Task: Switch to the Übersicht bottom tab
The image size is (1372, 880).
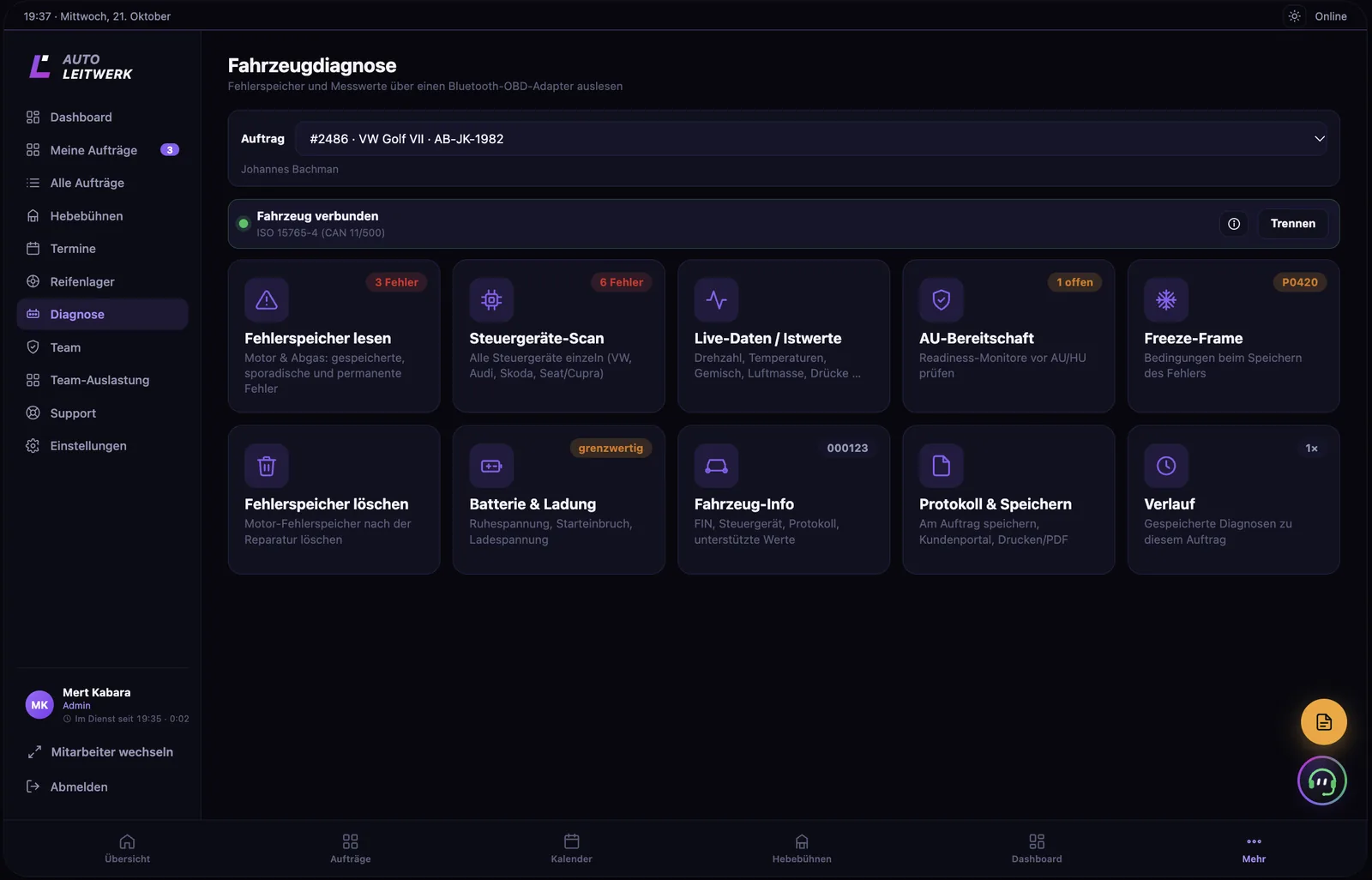Action: click(x=127, y=848)
